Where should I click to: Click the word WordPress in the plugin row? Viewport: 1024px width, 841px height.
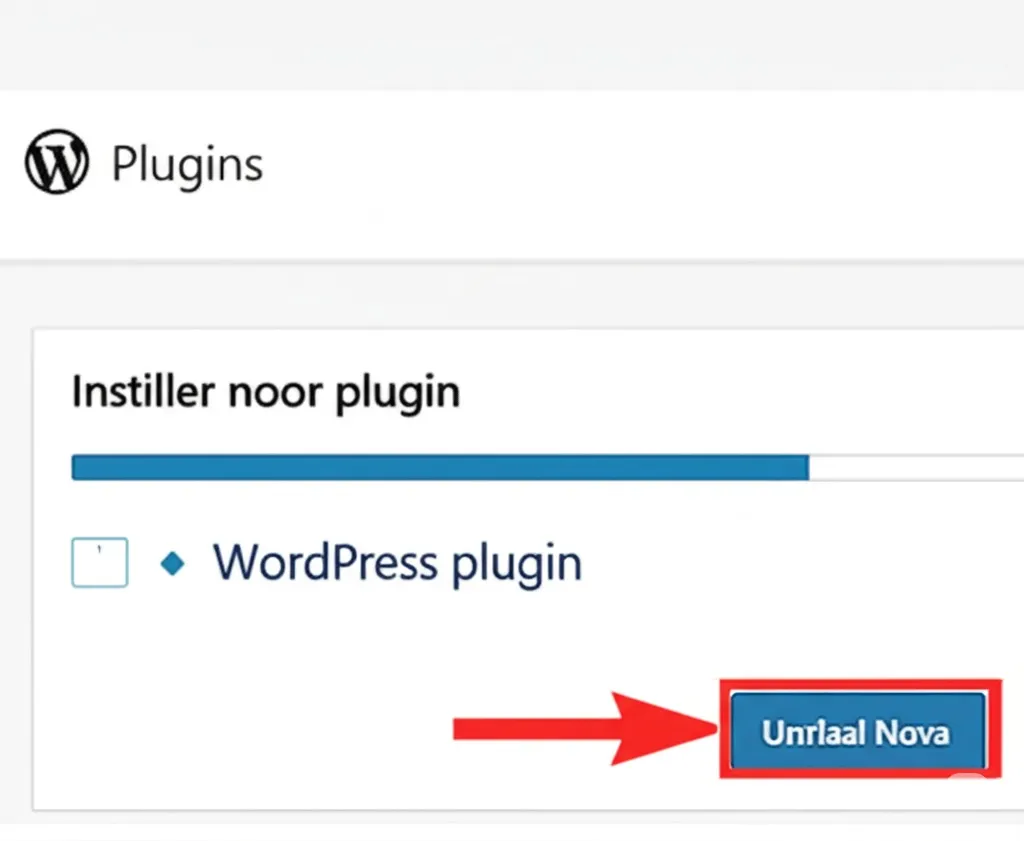326,563
